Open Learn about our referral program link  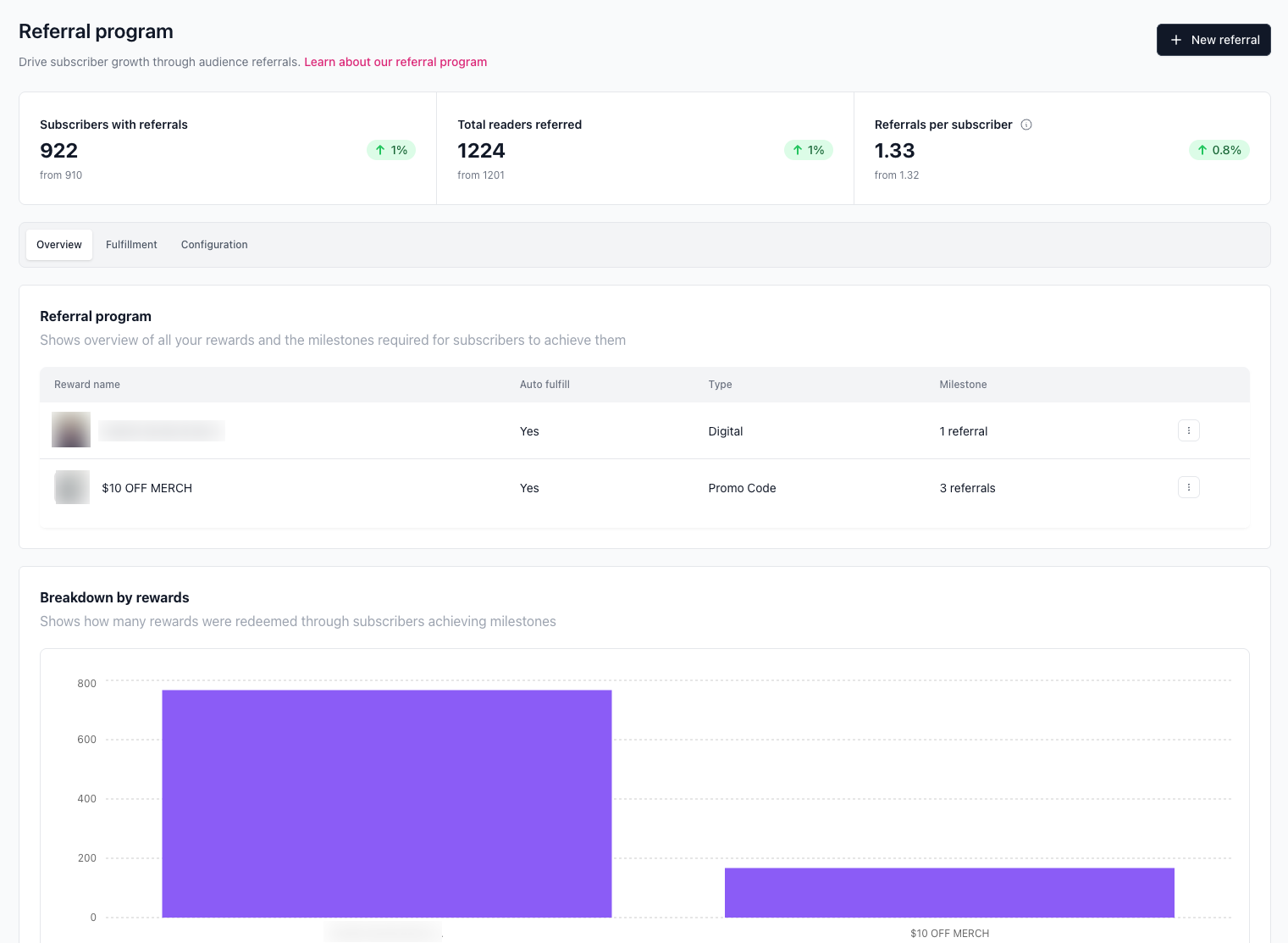point(395,62)
